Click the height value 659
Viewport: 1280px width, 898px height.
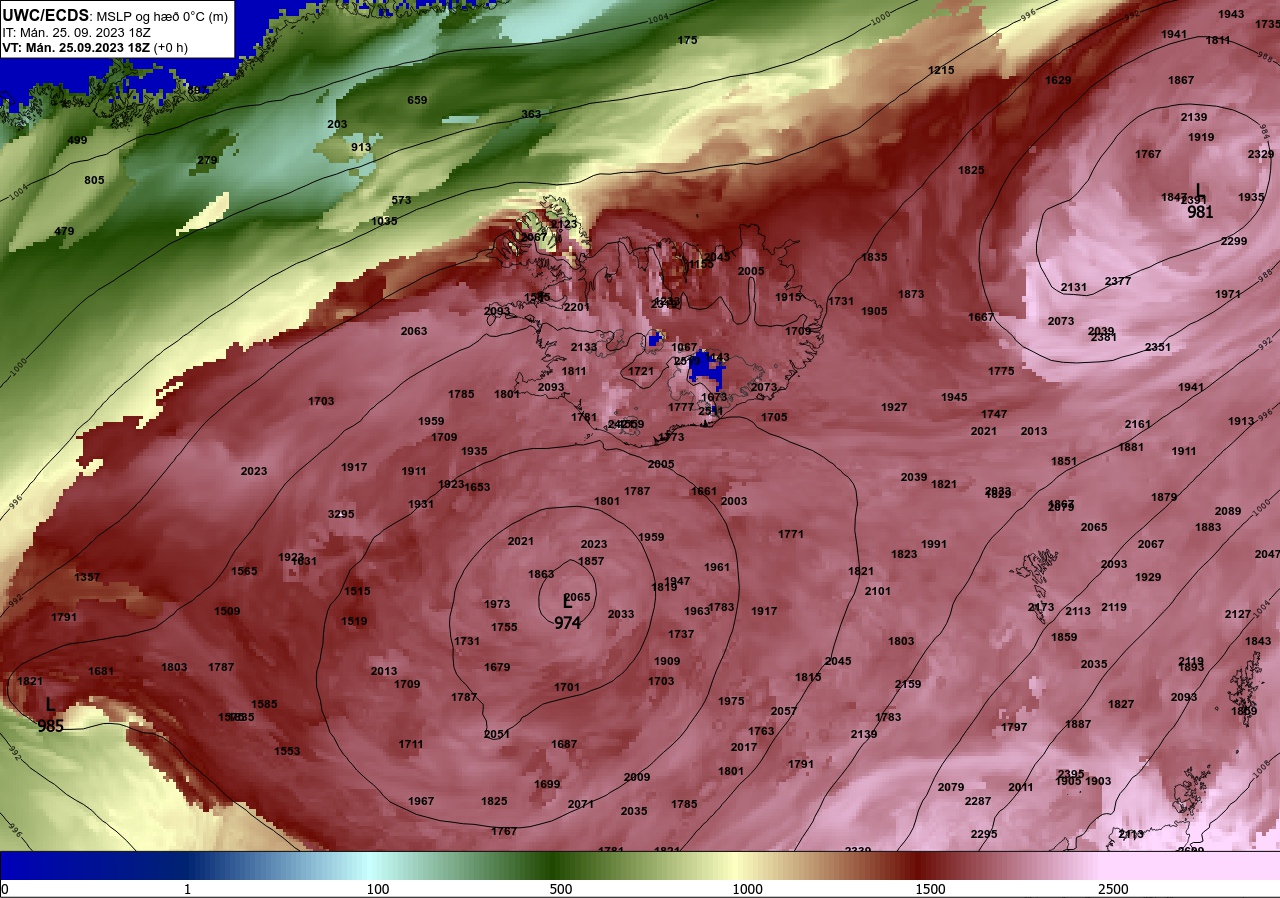[417, 100]
